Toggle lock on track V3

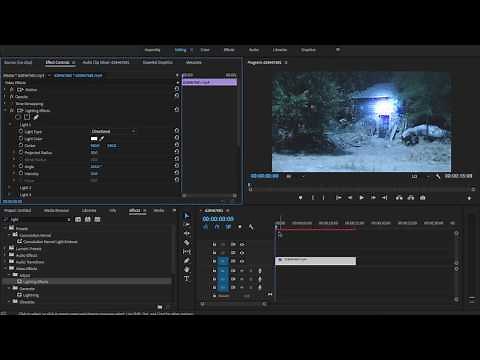[214, 244]
